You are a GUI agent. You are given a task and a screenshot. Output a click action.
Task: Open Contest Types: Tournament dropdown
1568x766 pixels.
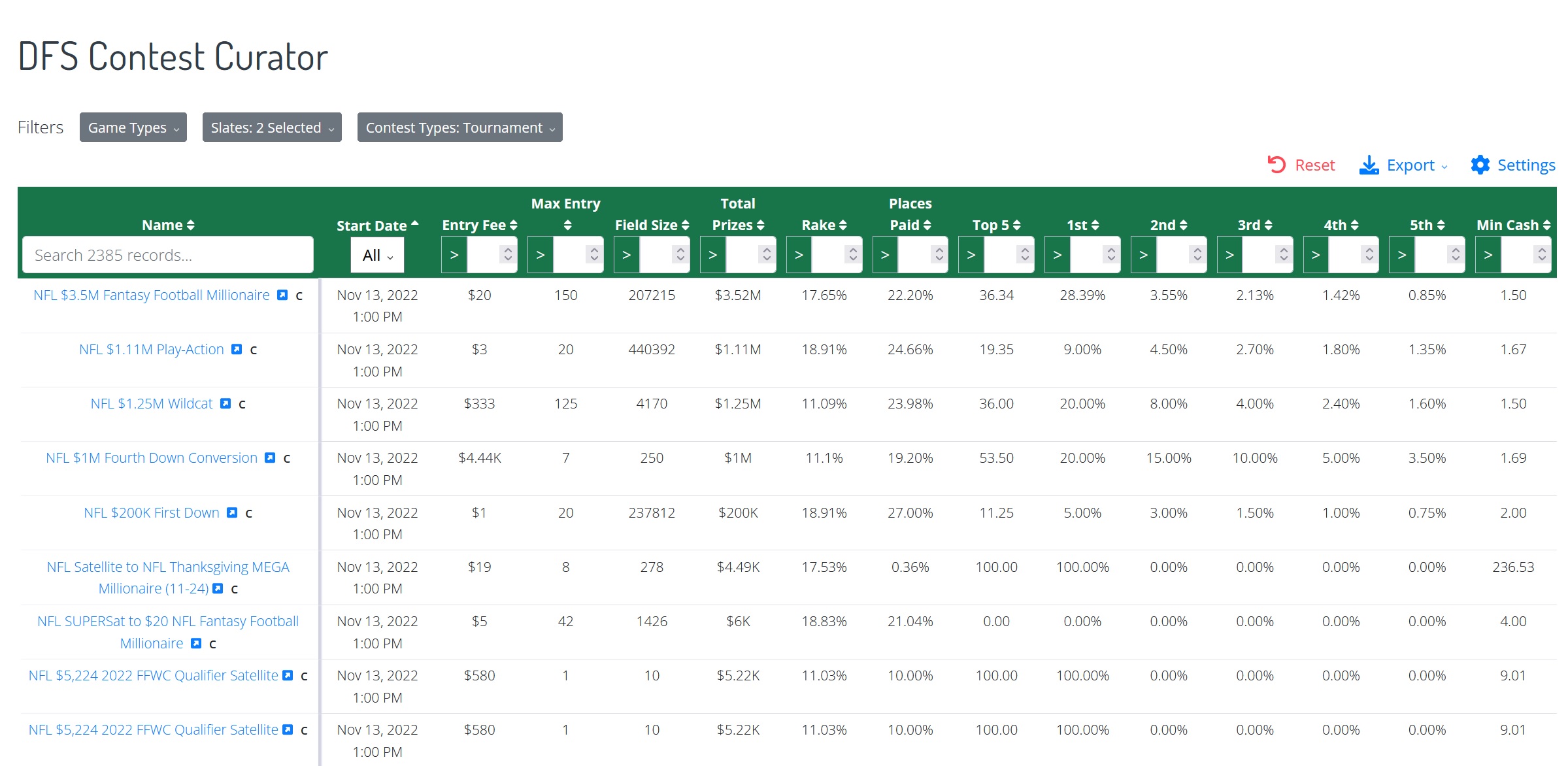tap(460, 127)
